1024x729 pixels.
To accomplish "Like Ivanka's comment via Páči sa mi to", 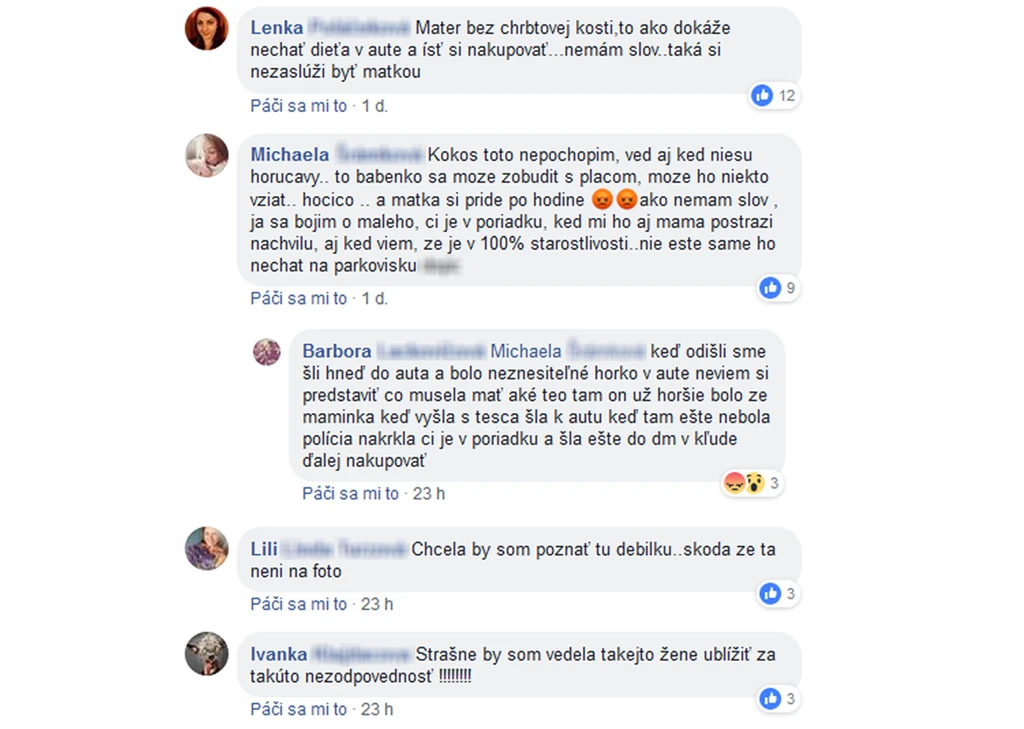I will [298, 709].
